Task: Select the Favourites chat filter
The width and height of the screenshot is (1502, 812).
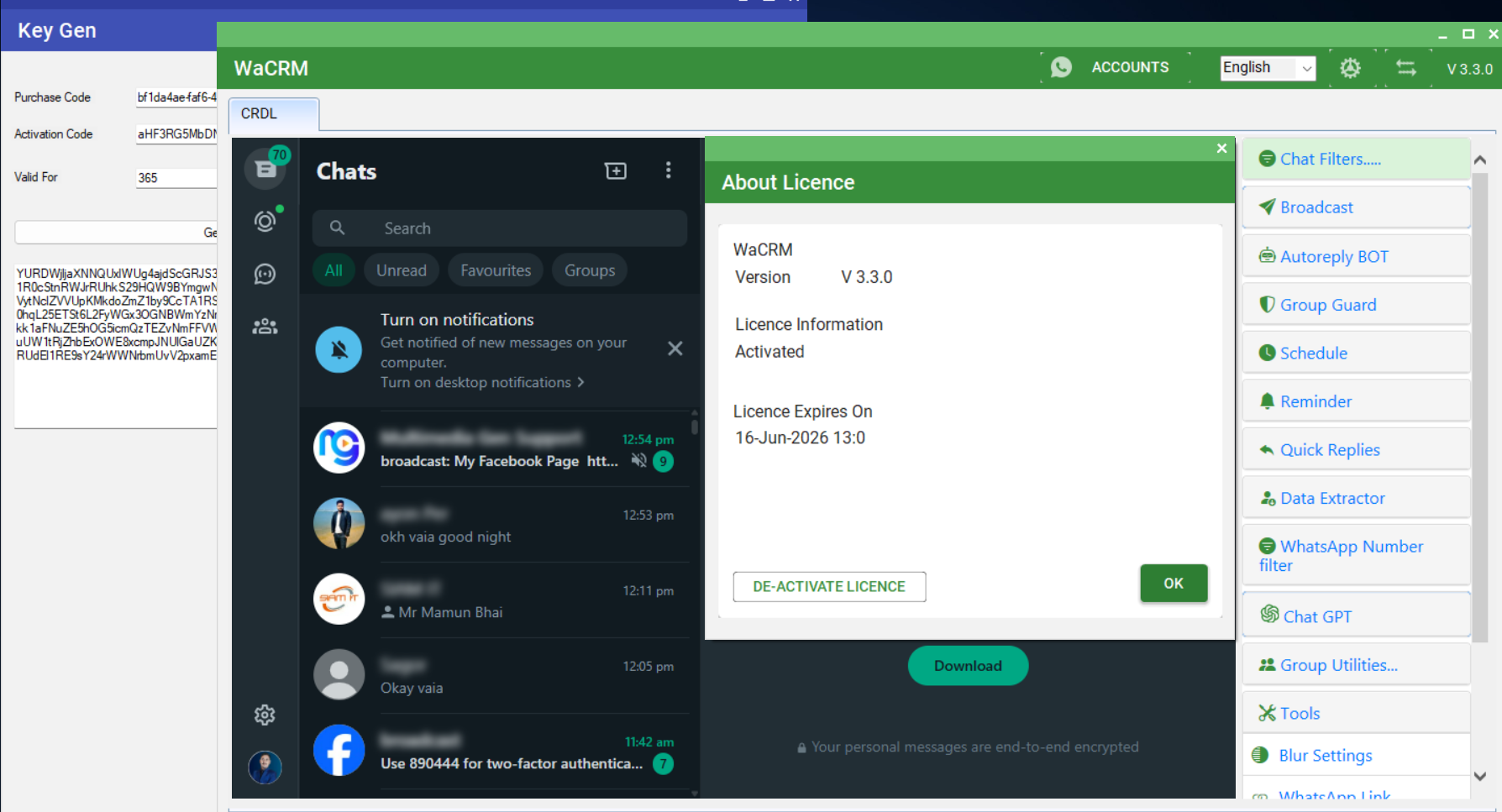Action: pyautogui.click(x=496, y=270)
